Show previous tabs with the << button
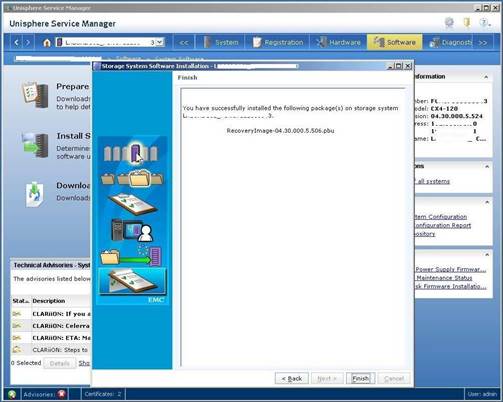 tap(184, 43)
